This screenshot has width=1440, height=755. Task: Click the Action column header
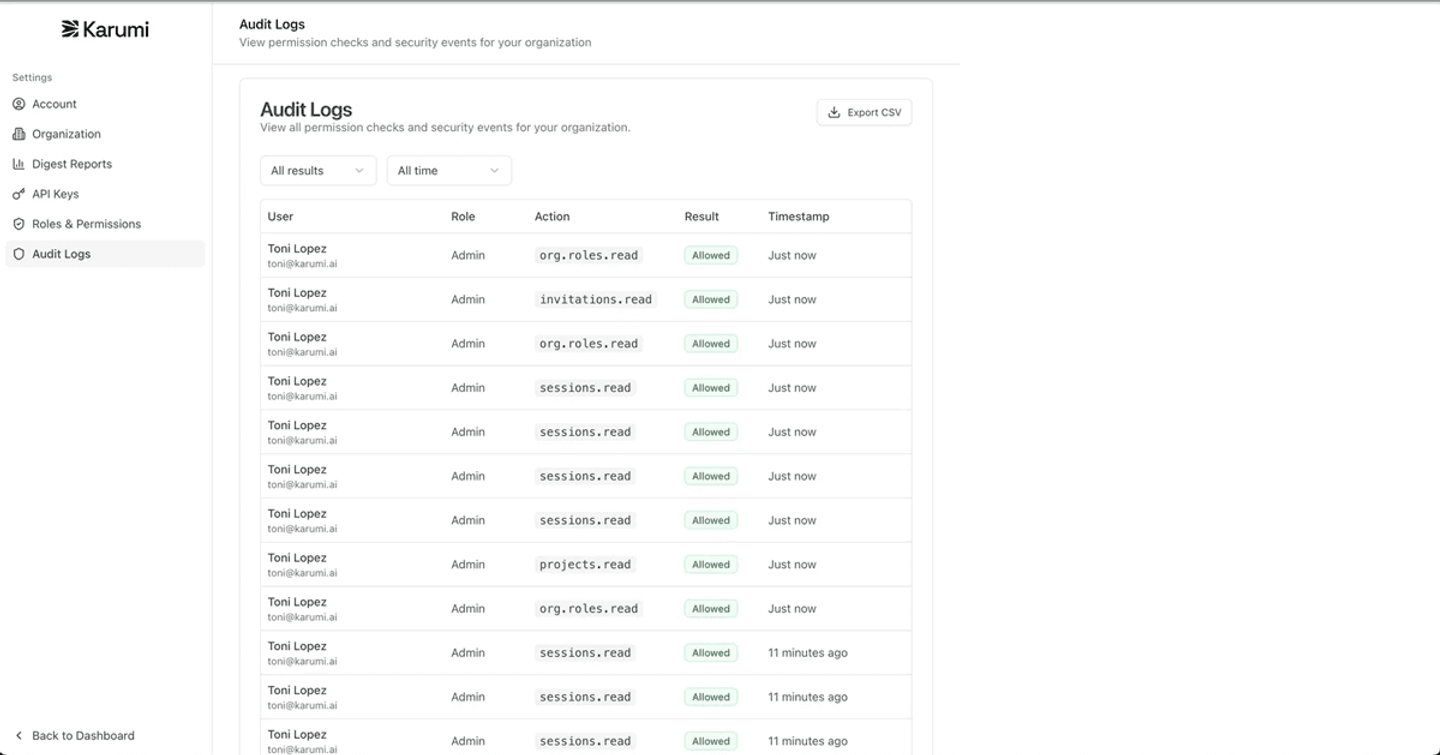[x=552, y=216]
